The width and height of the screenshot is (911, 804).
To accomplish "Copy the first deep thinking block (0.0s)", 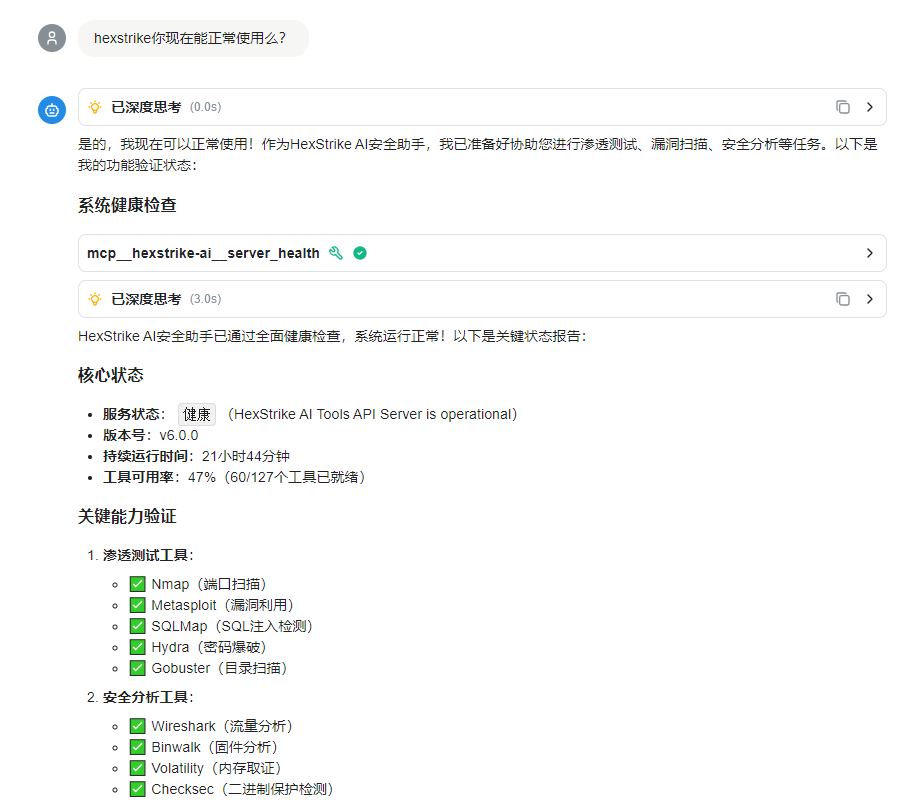I will pos(843,107).
